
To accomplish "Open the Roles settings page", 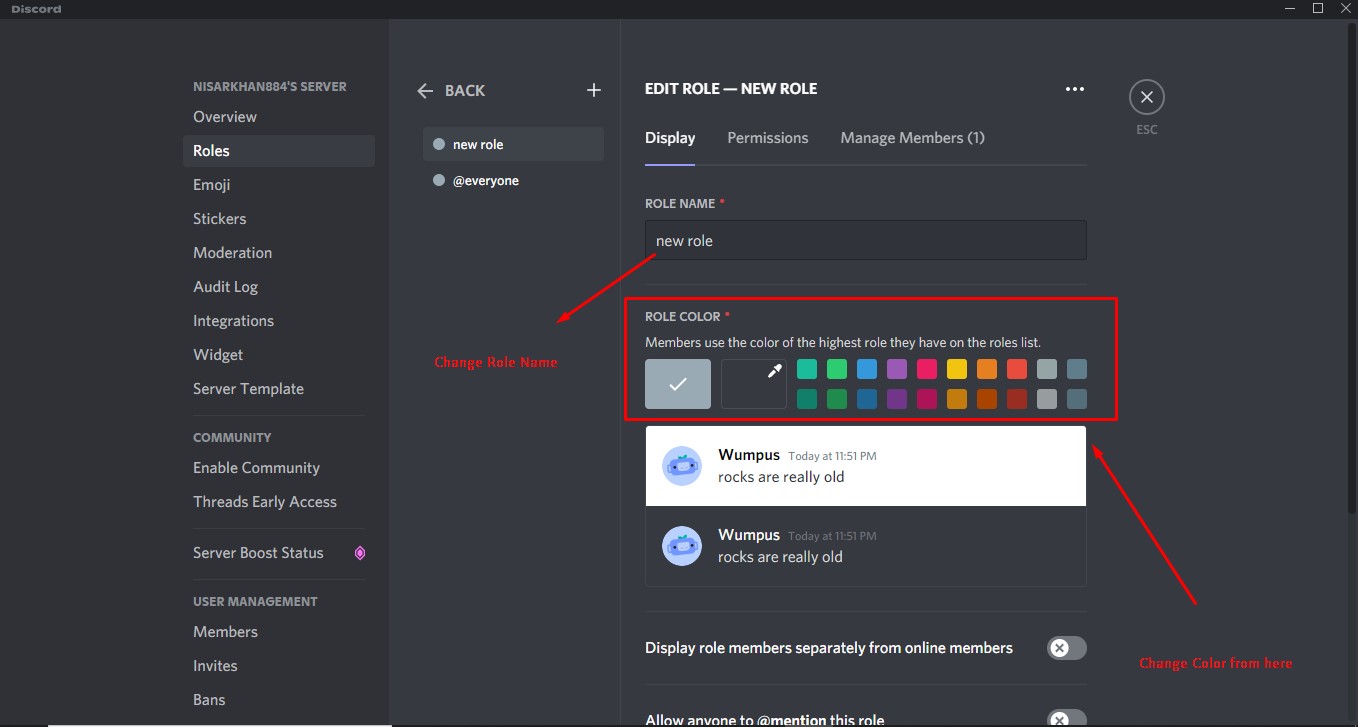I will coord(278,151).
